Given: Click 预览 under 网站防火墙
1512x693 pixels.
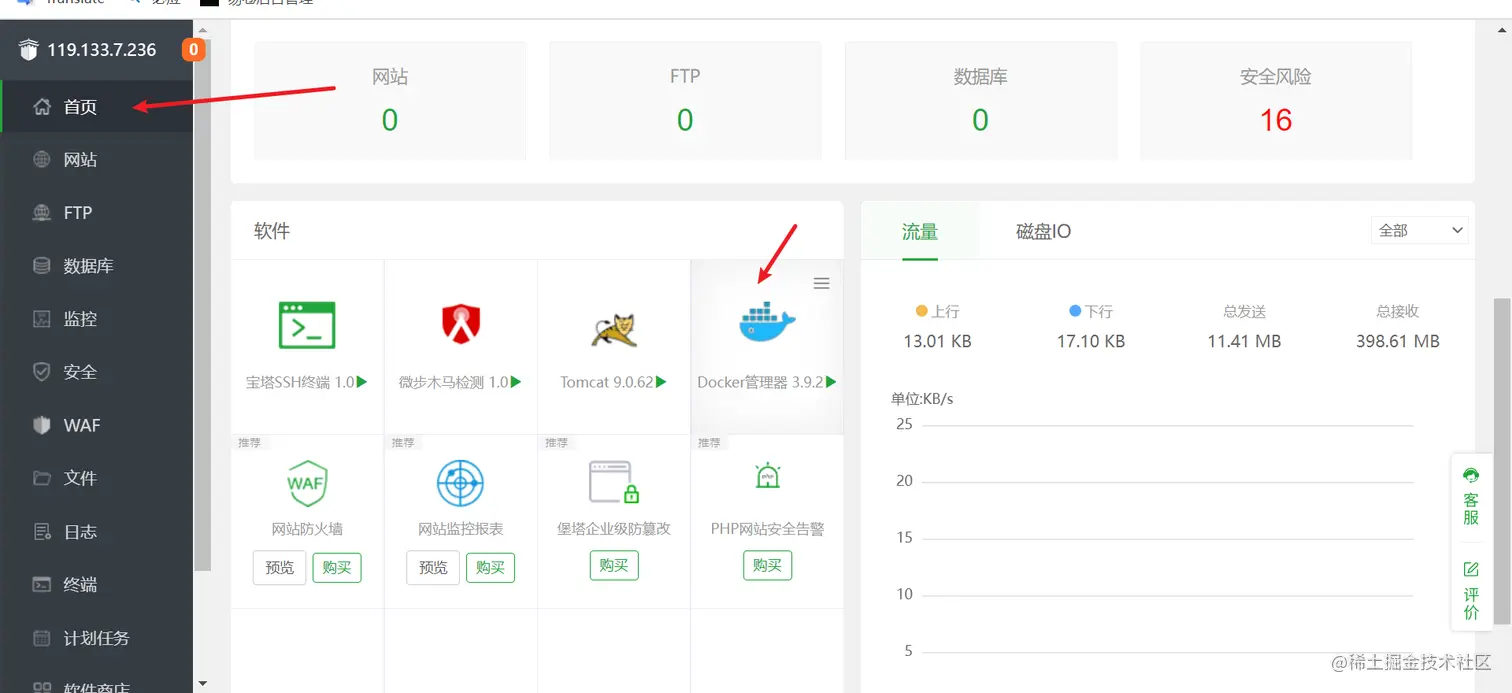Looking at the screenshot, I should 280,567.
